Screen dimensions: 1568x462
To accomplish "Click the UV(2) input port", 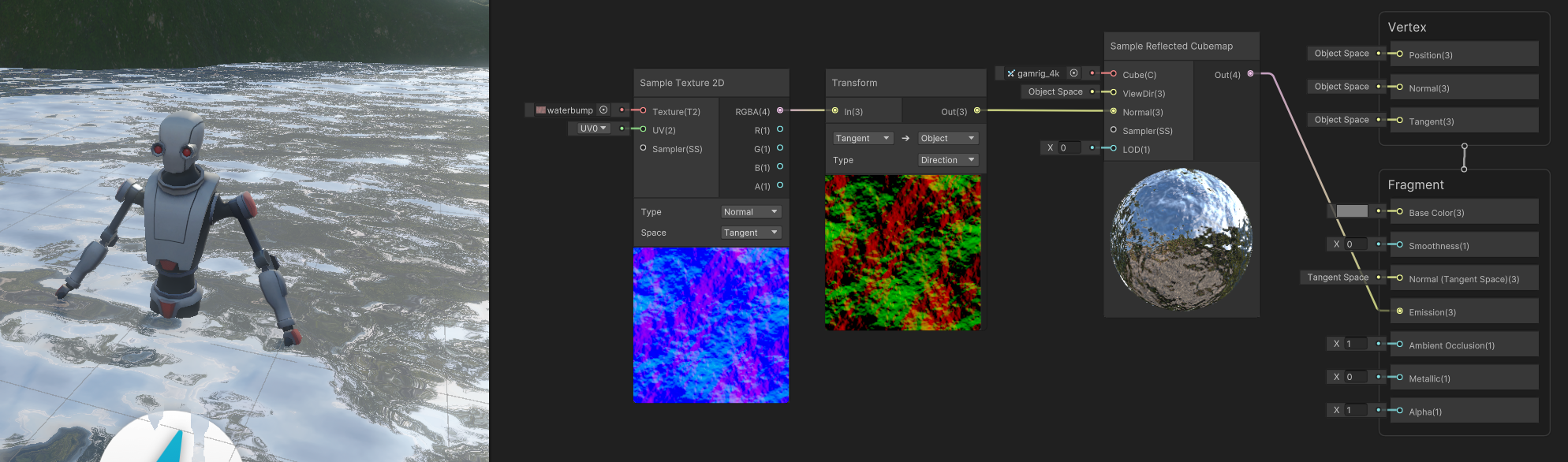I will [x=644, y=129].
